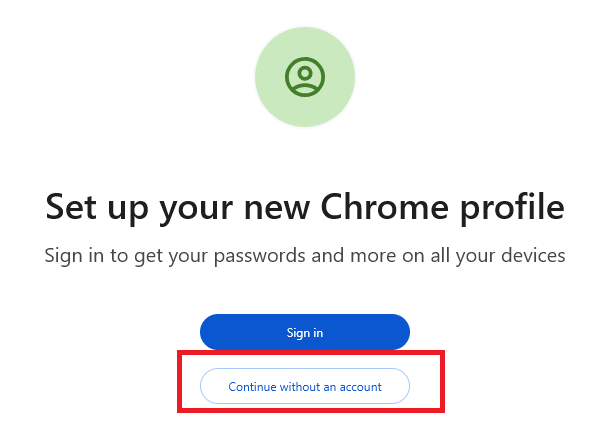Click the word "profile" in the heading

[x=514, y=207]
